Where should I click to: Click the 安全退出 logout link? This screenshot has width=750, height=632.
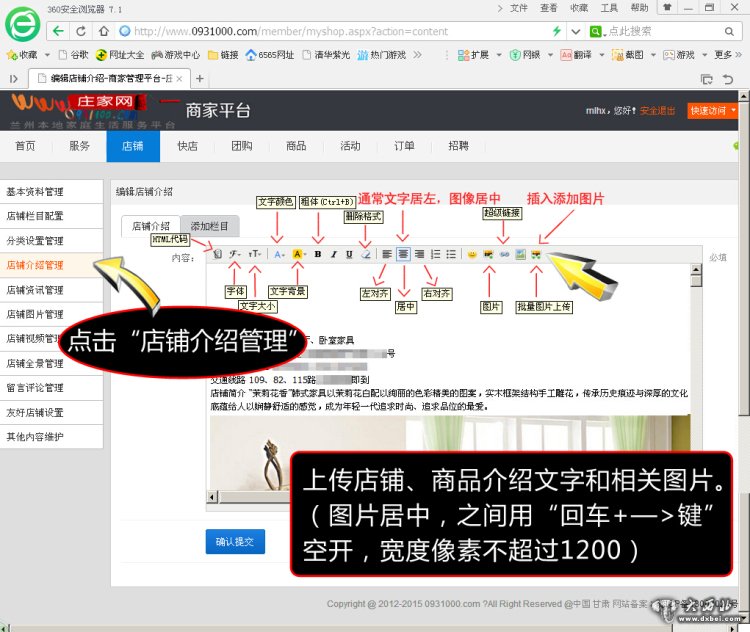click(x=657, y=110)
